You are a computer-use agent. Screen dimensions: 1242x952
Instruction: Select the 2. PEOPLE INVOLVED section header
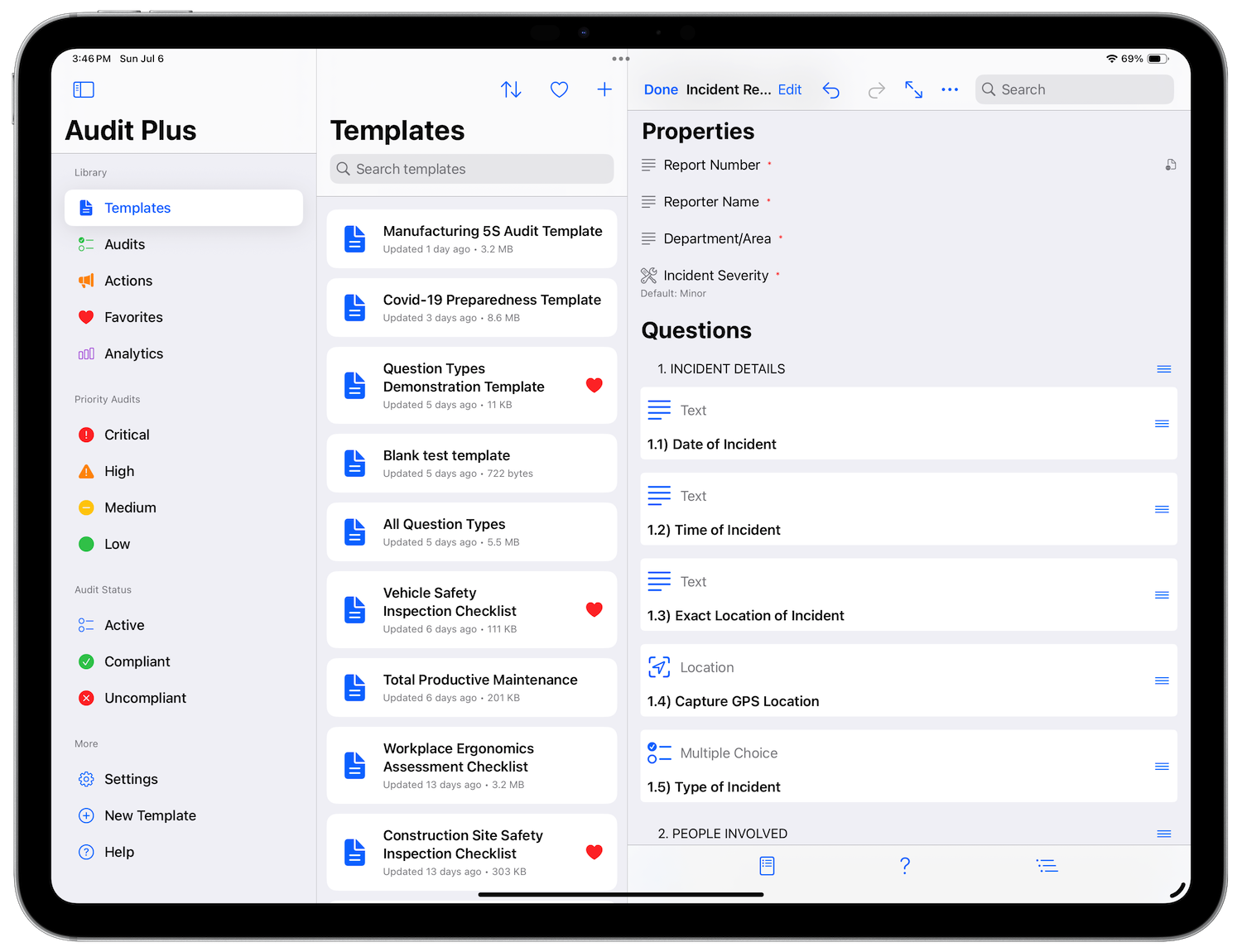(x=722, y=834)
